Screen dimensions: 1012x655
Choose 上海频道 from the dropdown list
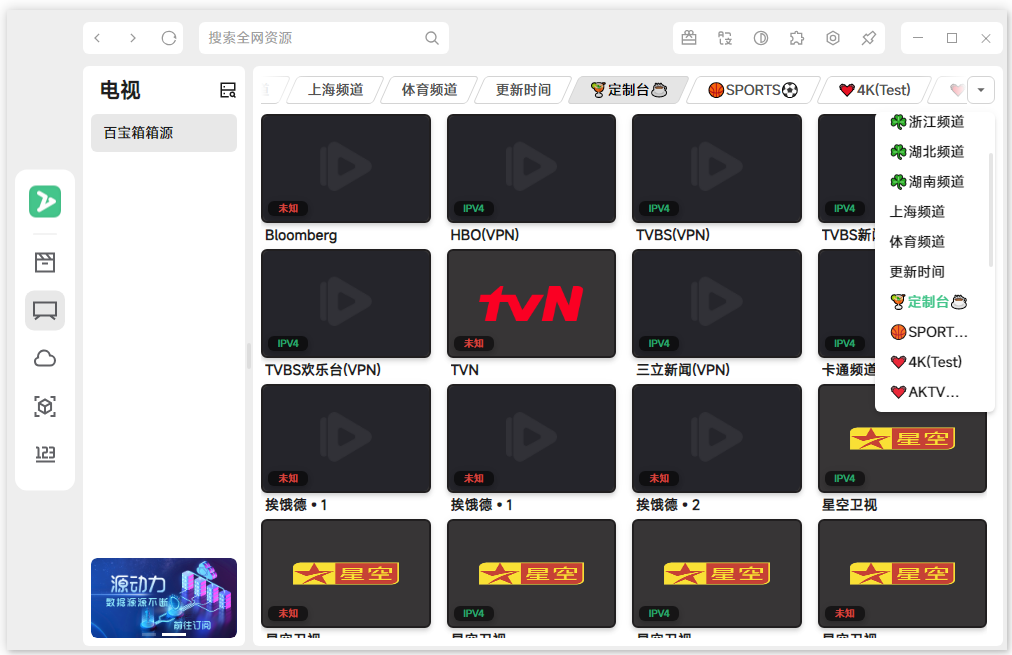pyautogui.click(x=917, y=212)
